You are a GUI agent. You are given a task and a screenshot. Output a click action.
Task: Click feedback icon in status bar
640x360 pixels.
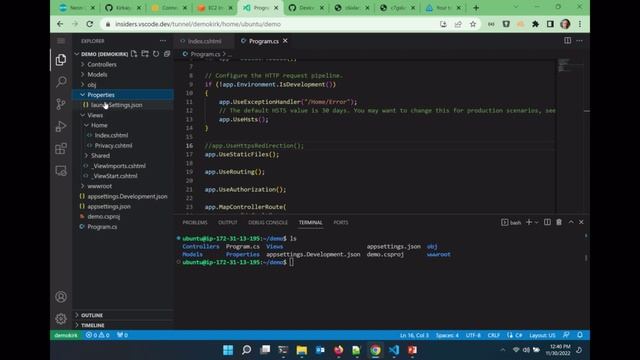coord(566,335)
